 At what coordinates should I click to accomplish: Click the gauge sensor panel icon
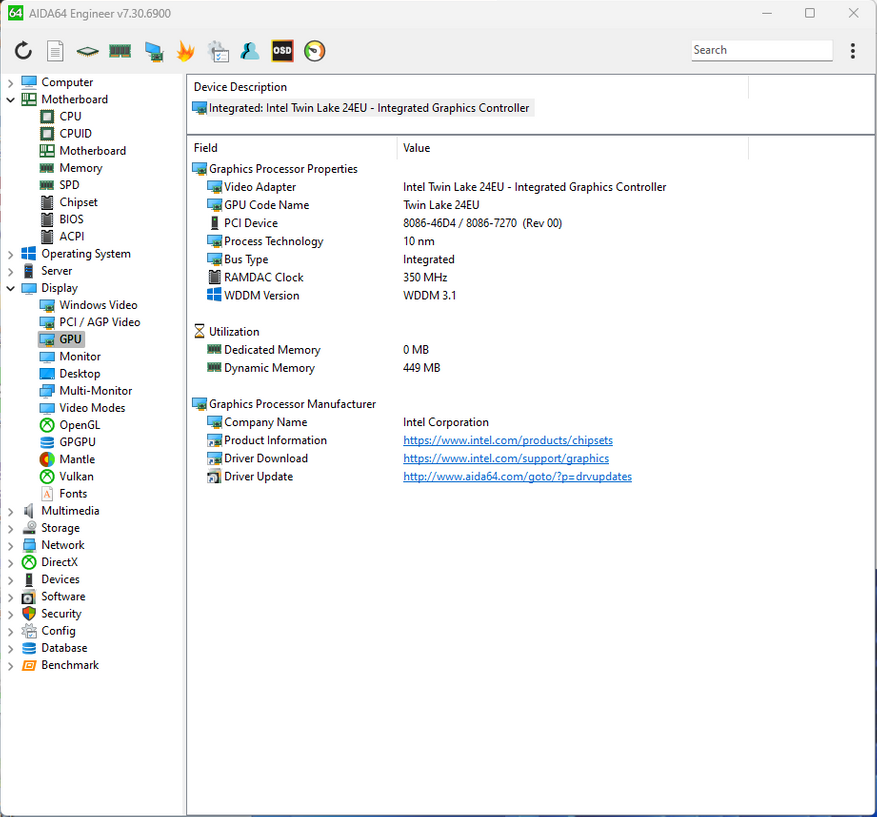coord(315,51)
